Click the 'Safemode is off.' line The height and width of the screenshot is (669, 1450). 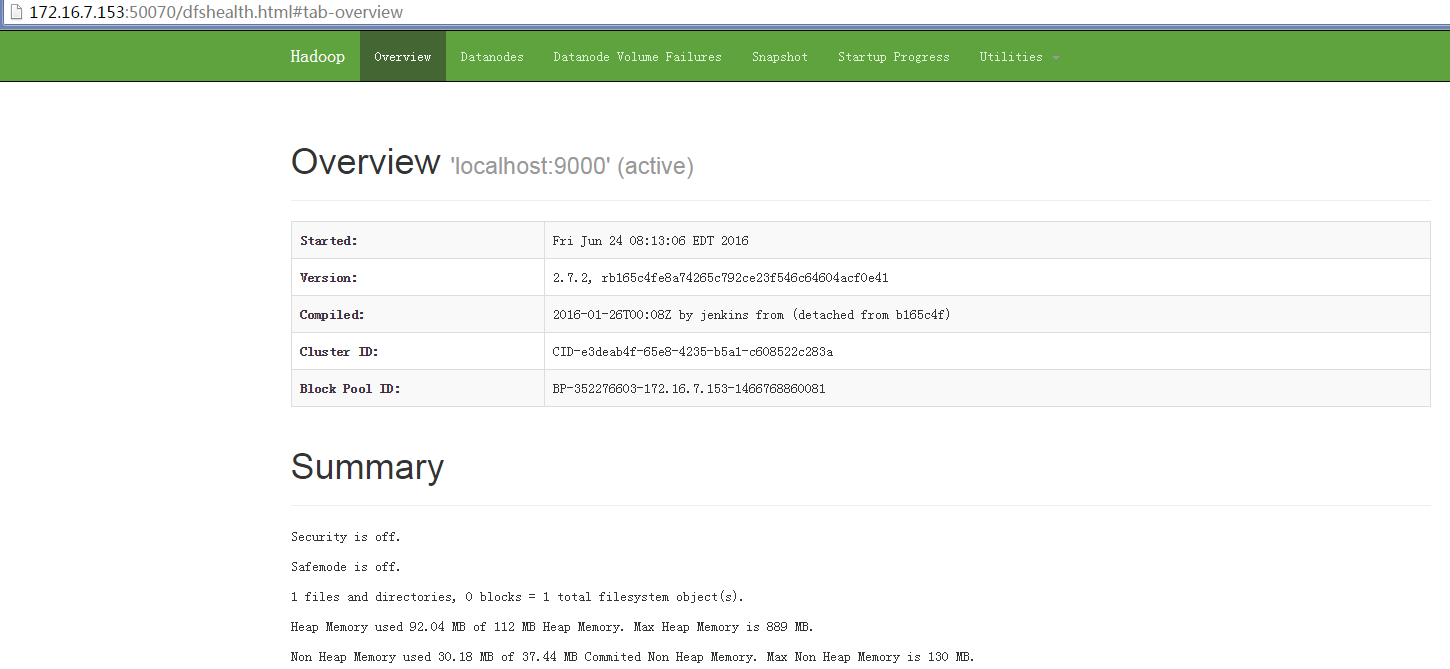[x=346, y=567]
